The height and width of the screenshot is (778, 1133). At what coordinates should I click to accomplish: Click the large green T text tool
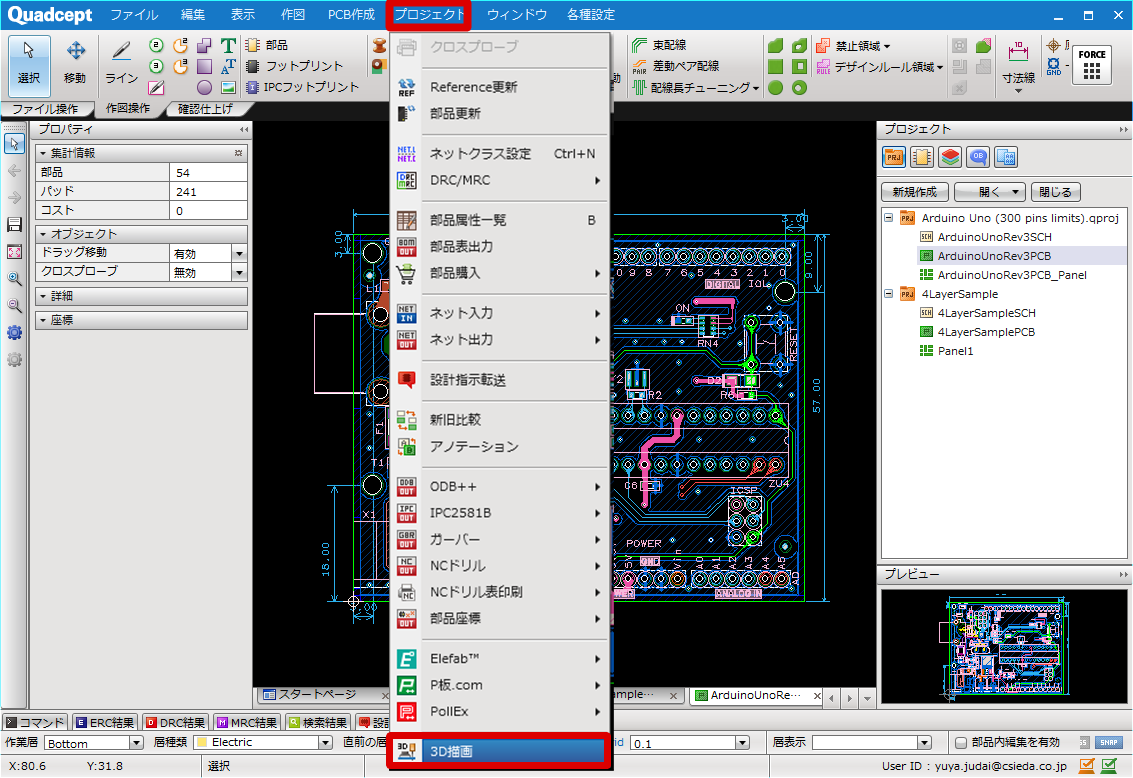click(228, 46)
